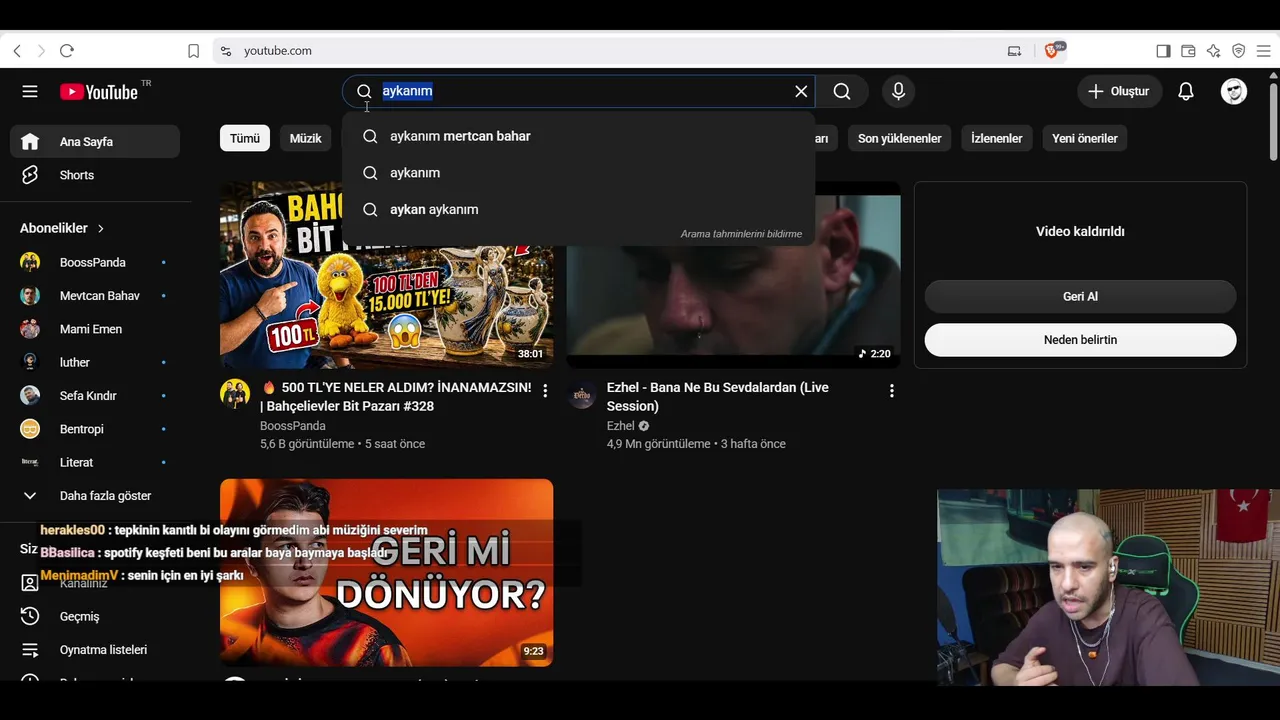Expand the Abonelikler section header
The width and height of the screenshot is (1280, 720).
pyautogui.click(x=63, y=228)
